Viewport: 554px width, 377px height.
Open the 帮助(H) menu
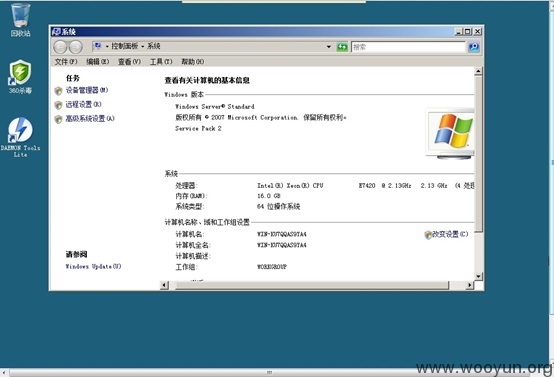point(193,61)
